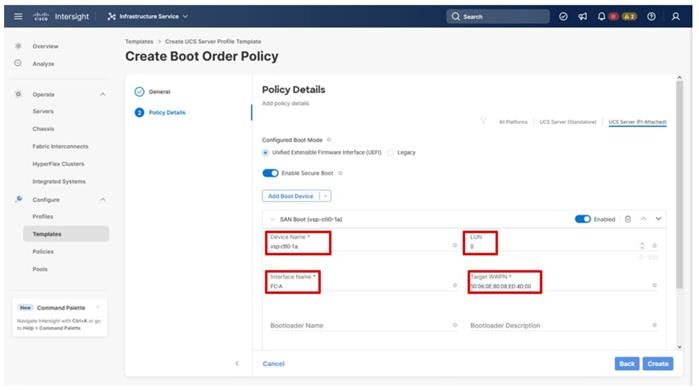Open the tasks checkmark icon in the header
Viewport: 699px width, 390px height.
point(563,16)
